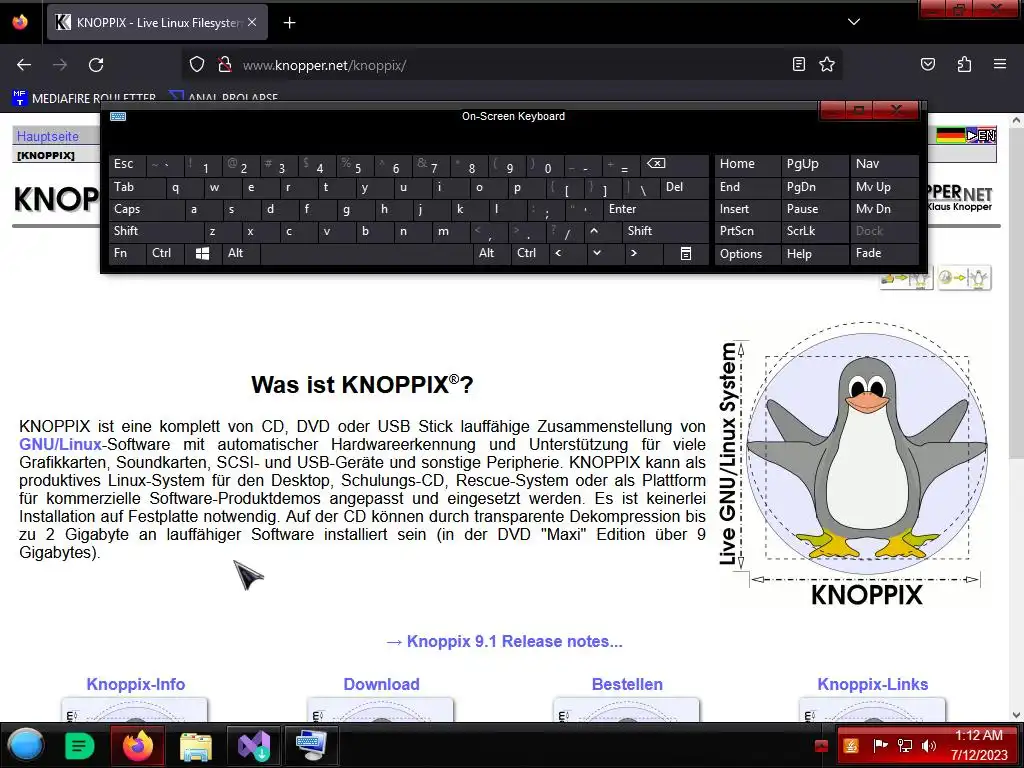This screenshot has width=1024, height=768.
Task: Open the extensions puzzle icon
Action: pyautogui.click(x=965, y=64)
